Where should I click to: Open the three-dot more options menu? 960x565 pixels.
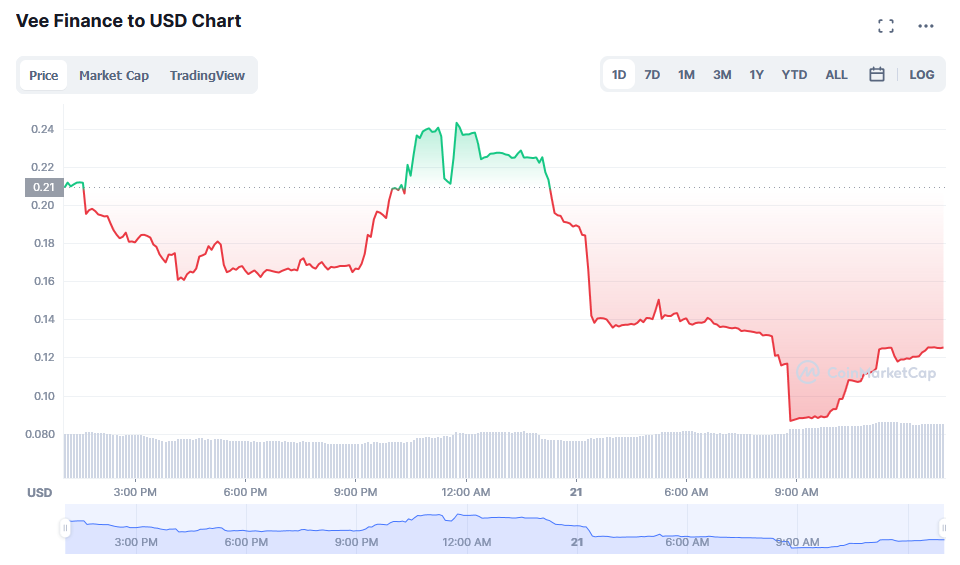pos(924,26)
